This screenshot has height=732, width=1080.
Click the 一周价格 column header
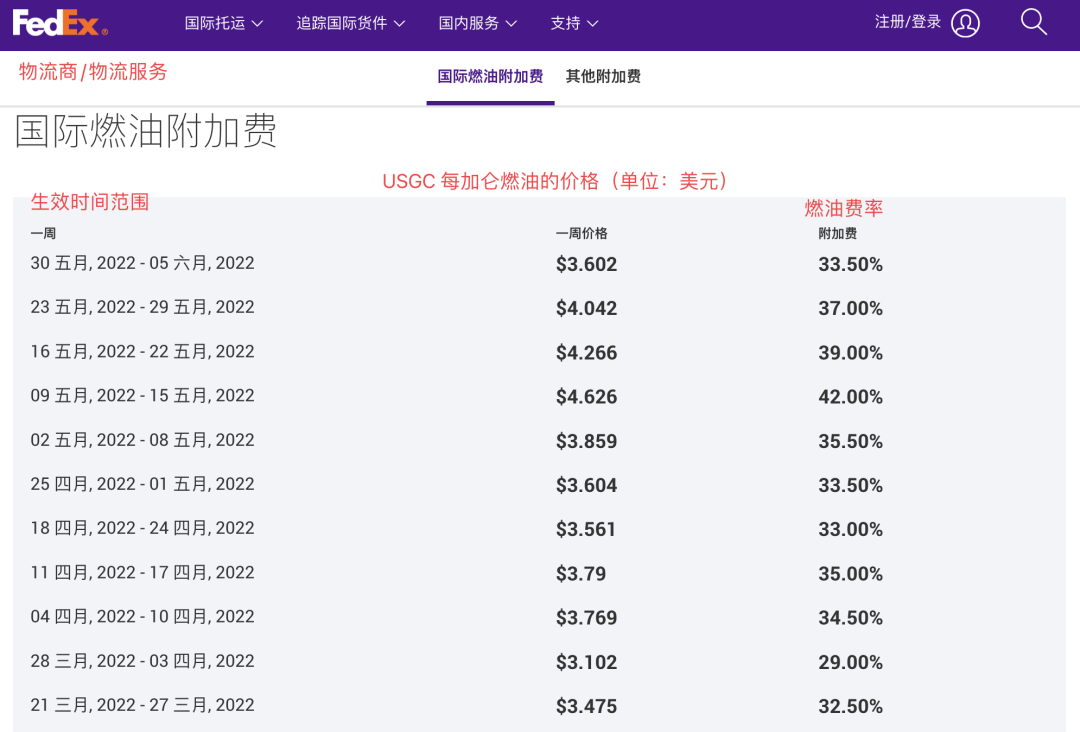583,233
